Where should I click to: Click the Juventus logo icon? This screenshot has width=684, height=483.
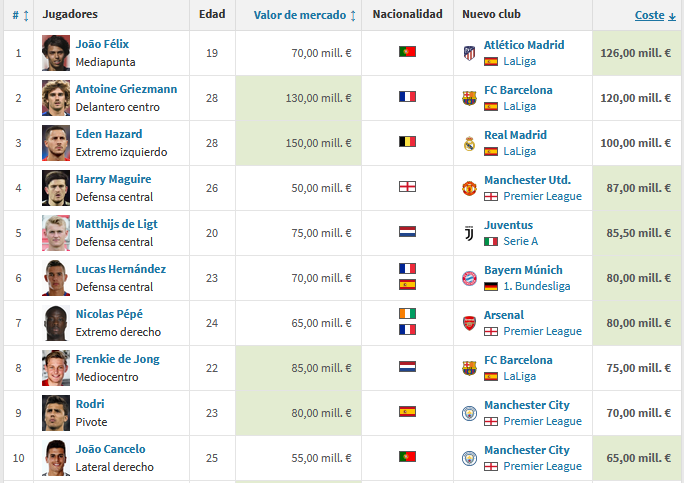pyautogui.click(x=469, y=233)
